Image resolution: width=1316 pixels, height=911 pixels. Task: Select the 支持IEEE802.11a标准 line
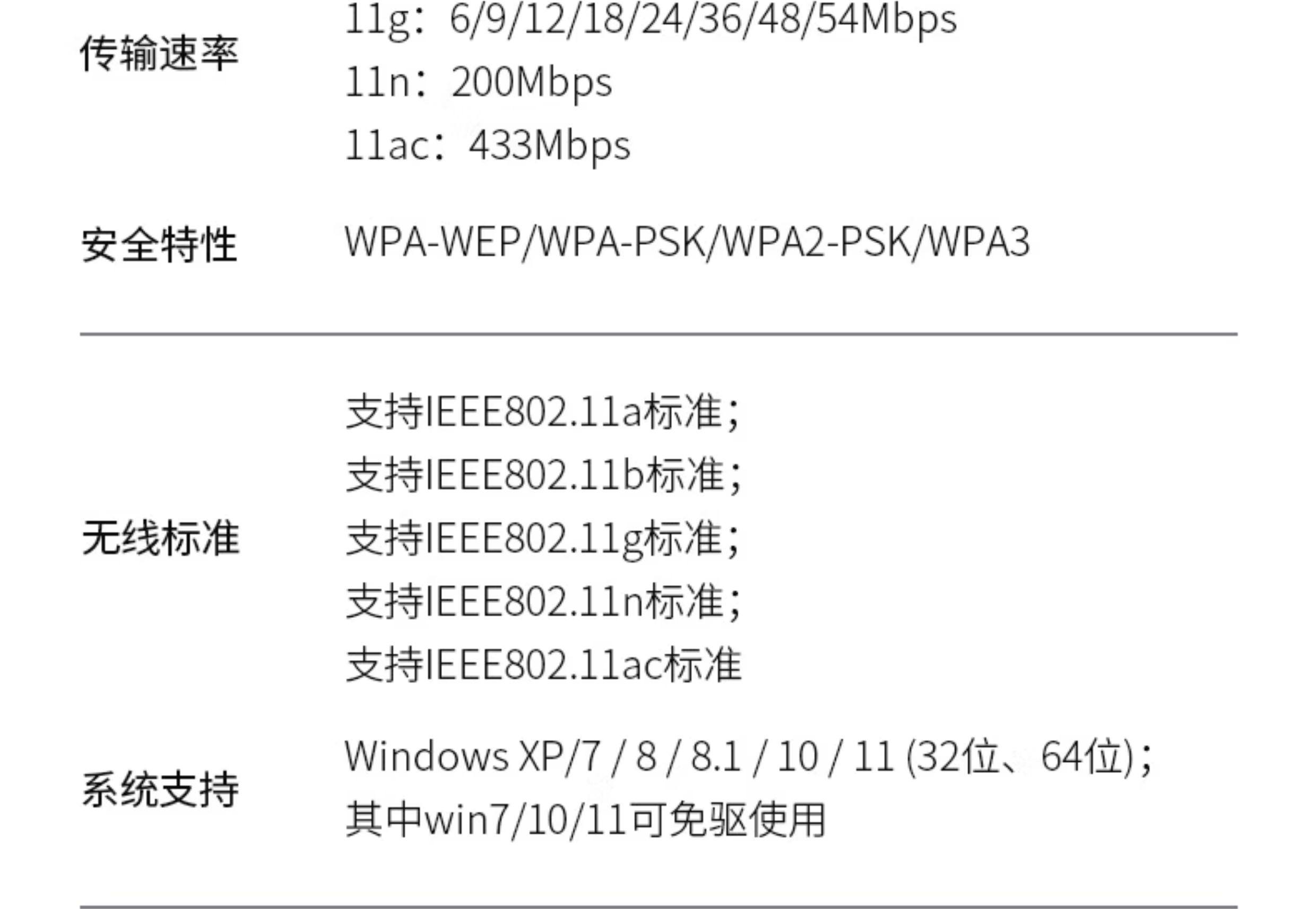coord(543,412)
